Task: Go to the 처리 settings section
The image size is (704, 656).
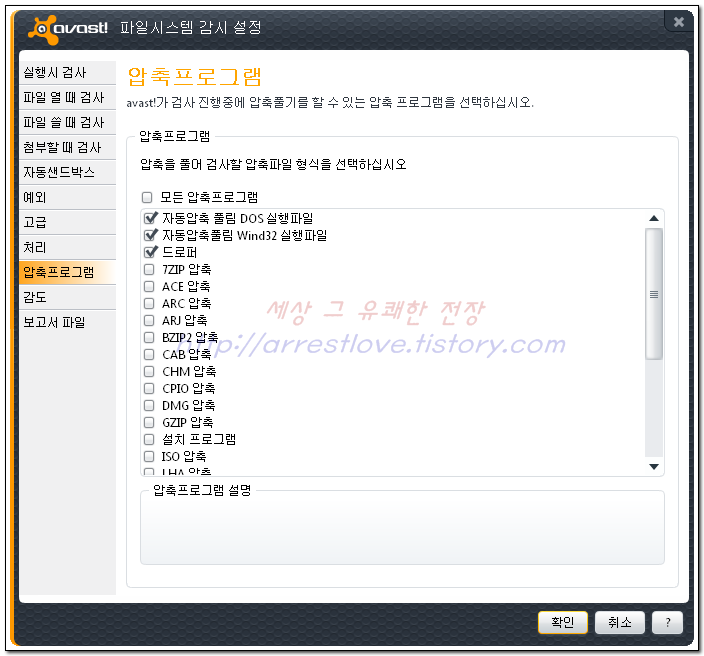Action: click(67, 247)
